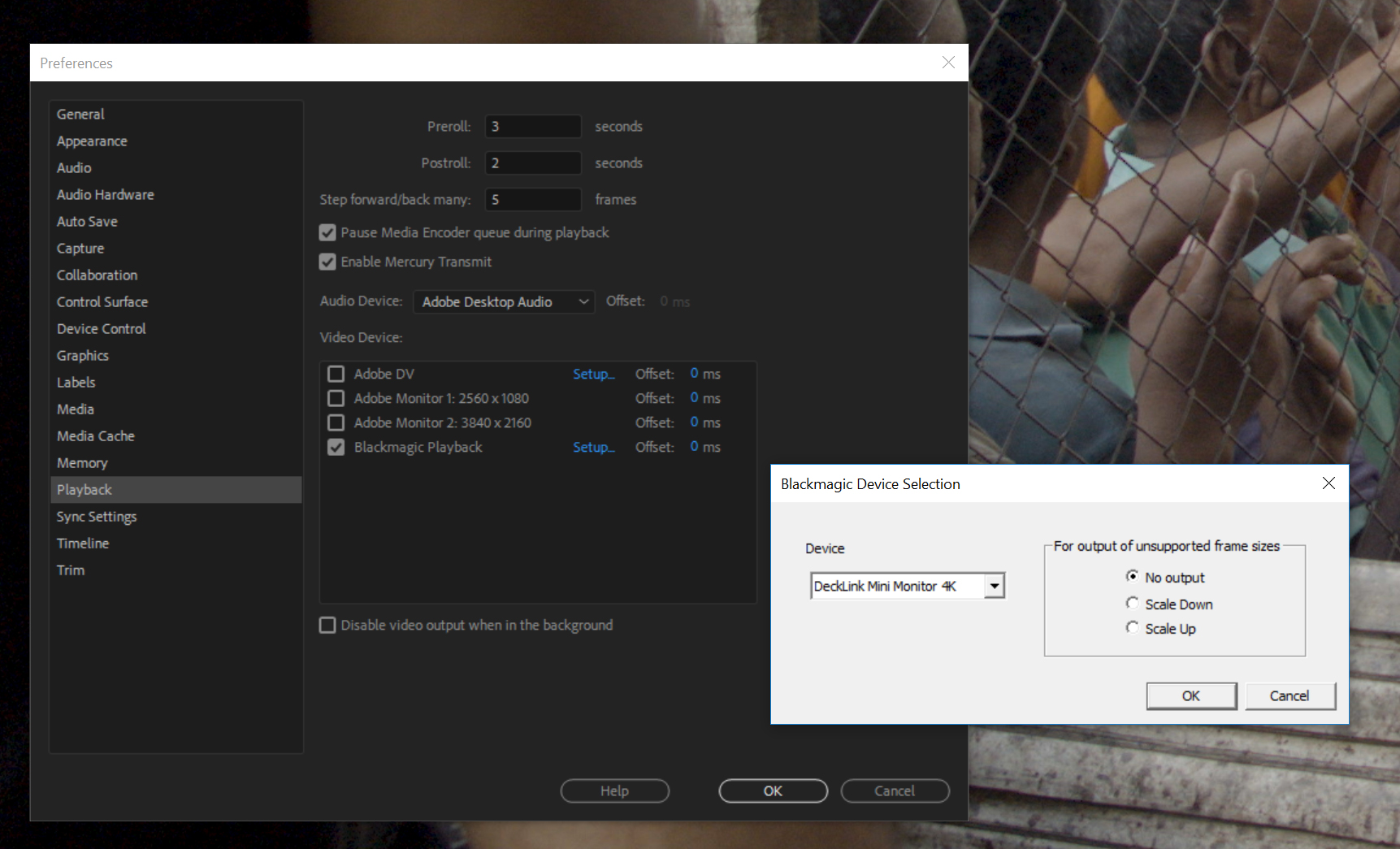Disable Enable Mercury Transmit
1400x849 pixels.
pyautogui.click(x=327, y=262)
